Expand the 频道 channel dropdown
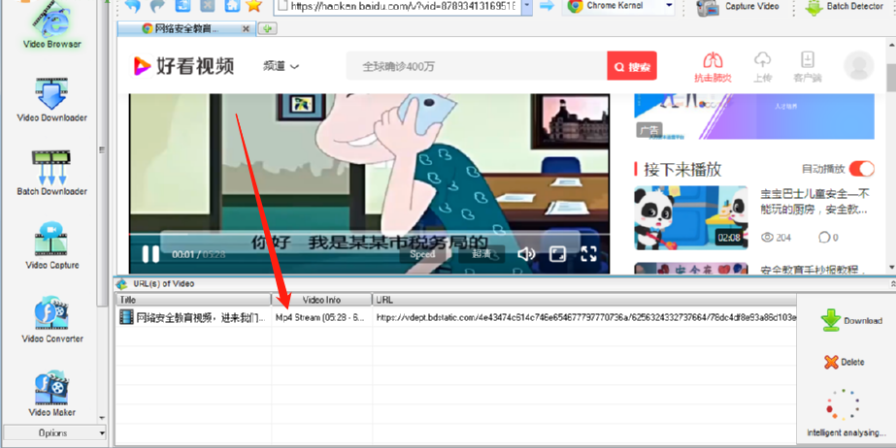896x448 pixels. 281,66
